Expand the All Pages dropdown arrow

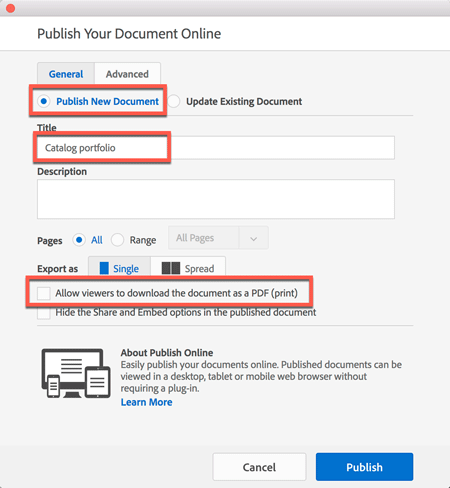click(254, 238)
